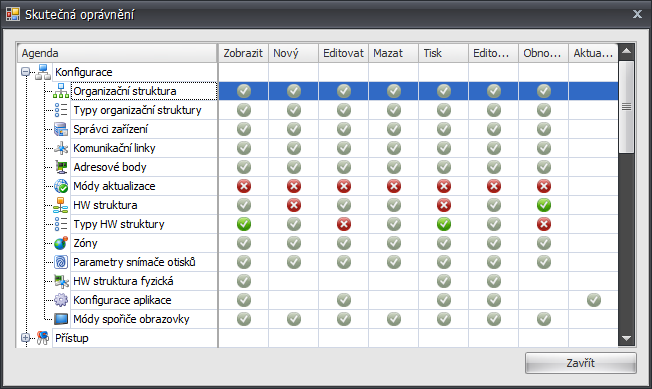Click red X for Módy aktualizace Zobrazit
The height and width of the screenshot is (389, 652).
tap(244, 186)
